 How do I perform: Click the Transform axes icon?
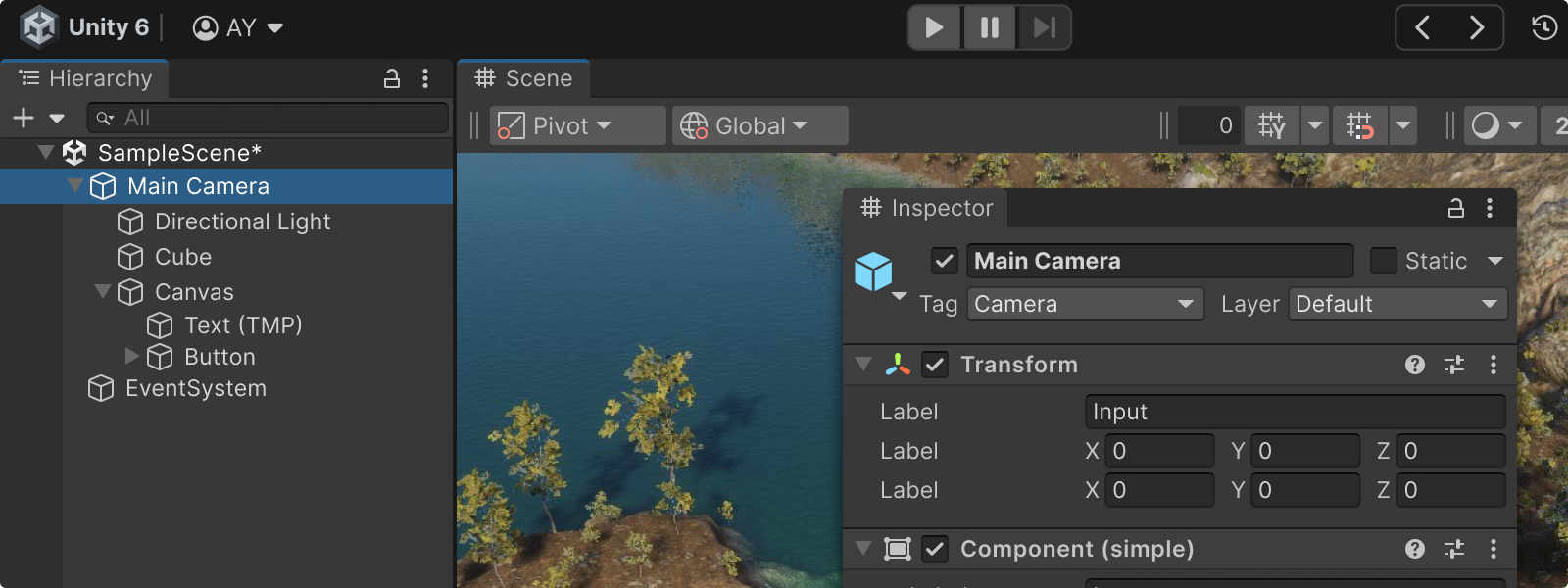(898, 365)
